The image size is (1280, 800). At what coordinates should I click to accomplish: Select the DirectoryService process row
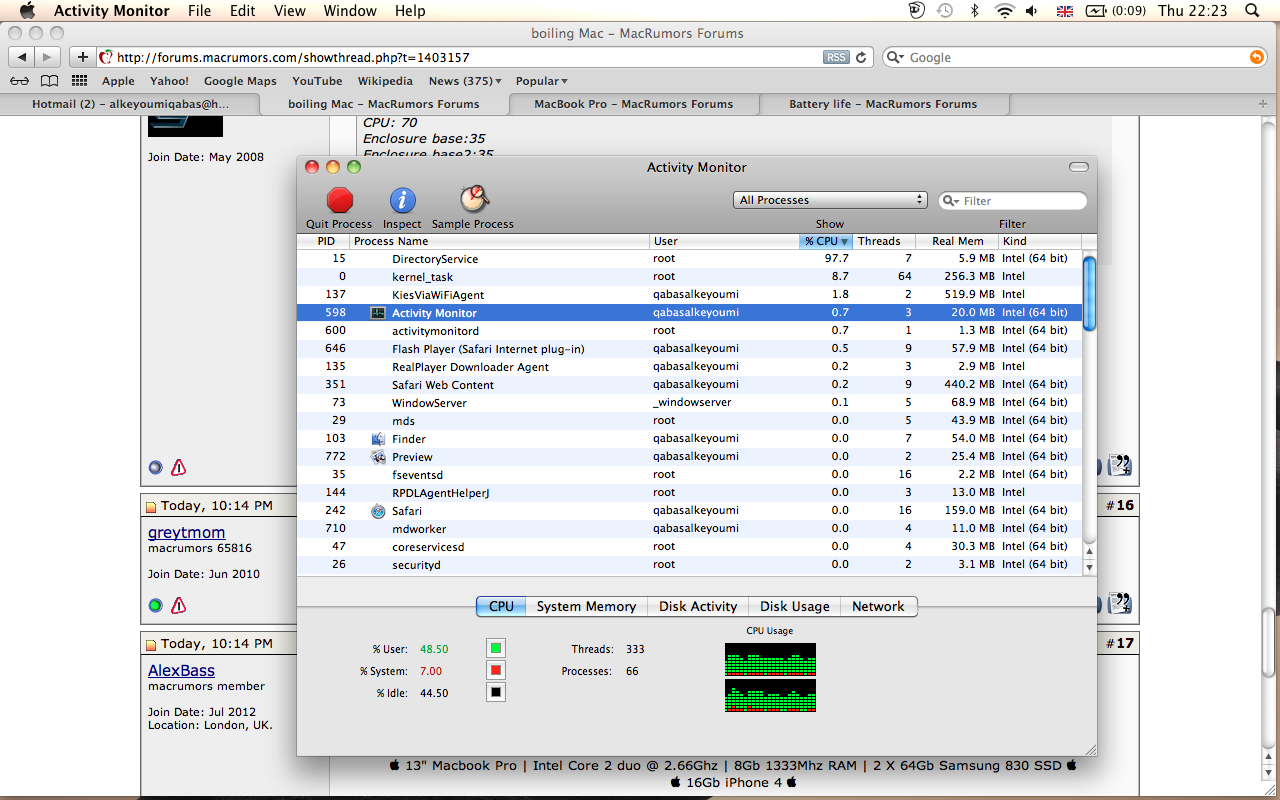tap(689, 259)
